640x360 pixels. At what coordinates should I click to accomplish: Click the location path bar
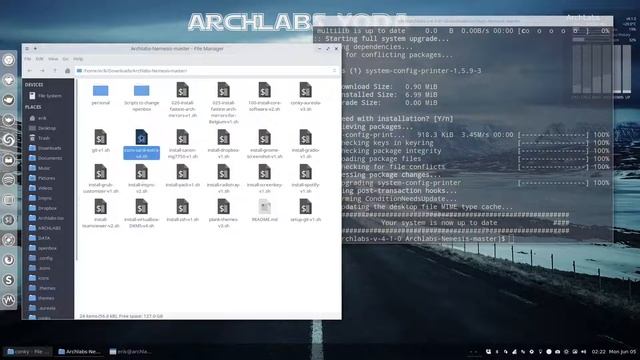(x=207, y=71)
